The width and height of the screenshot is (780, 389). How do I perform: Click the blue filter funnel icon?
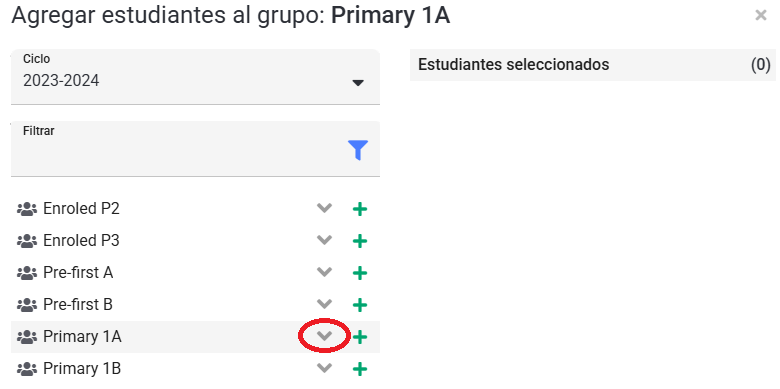(358, 150)
